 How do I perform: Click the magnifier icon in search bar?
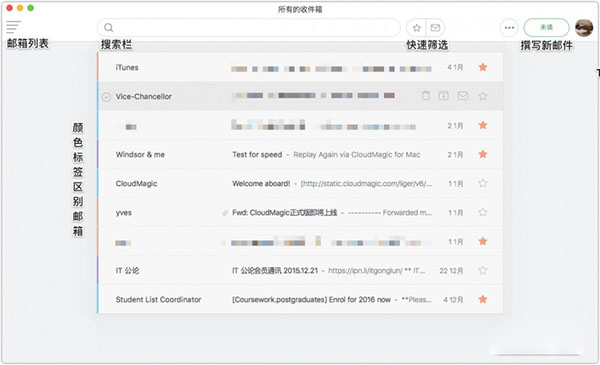pos(109,28)
